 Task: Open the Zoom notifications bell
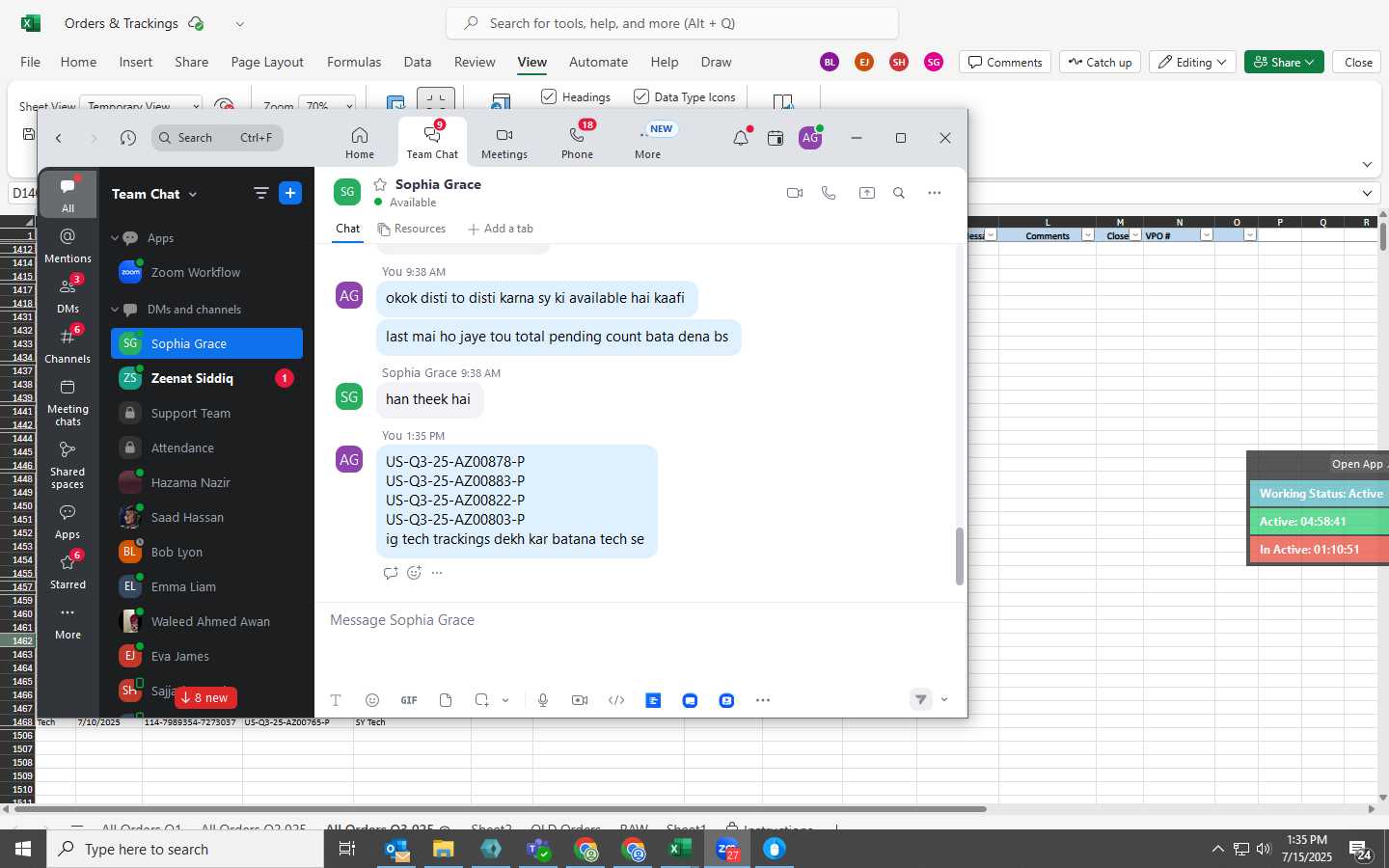tap(741, 138)
